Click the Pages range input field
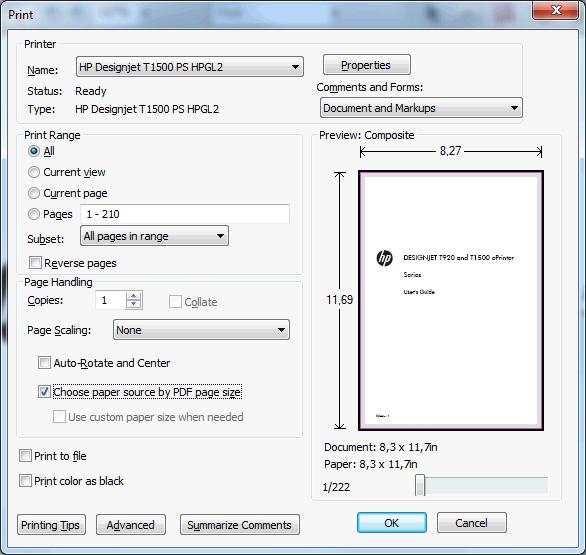Viewport: 586px width, 555px height. 185,214
